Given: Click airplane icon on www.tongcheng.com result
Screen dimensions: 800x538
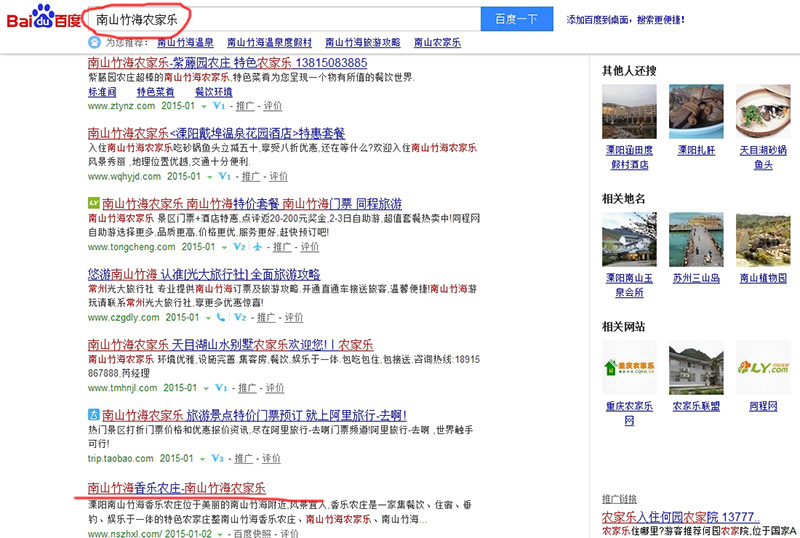Looking at the screenshot, I should 257,247.
